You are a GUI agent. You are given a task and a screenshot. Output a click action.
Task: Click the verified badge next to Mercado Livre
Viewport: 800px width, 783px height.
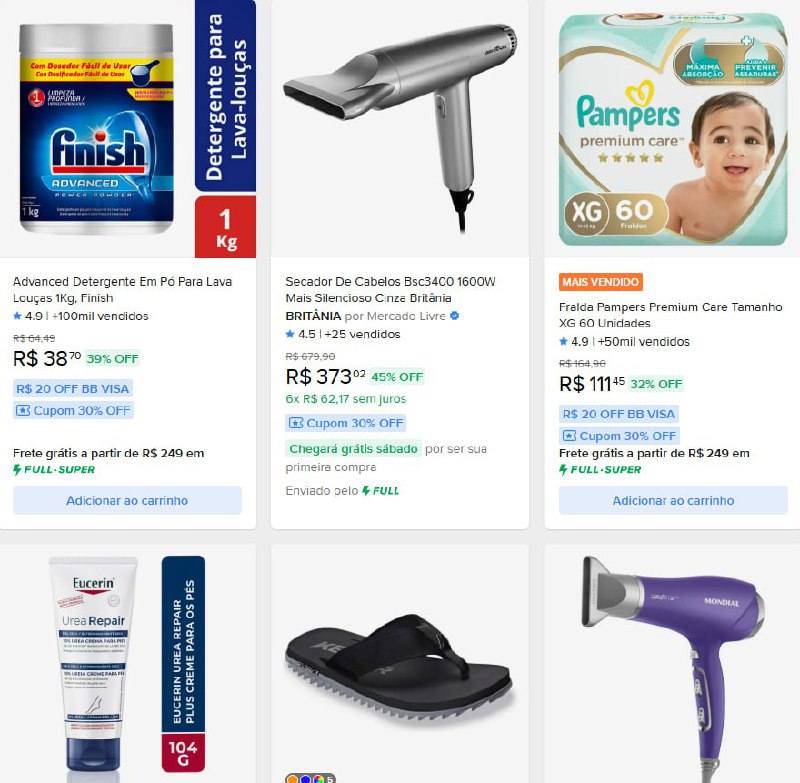click(455, 316)
